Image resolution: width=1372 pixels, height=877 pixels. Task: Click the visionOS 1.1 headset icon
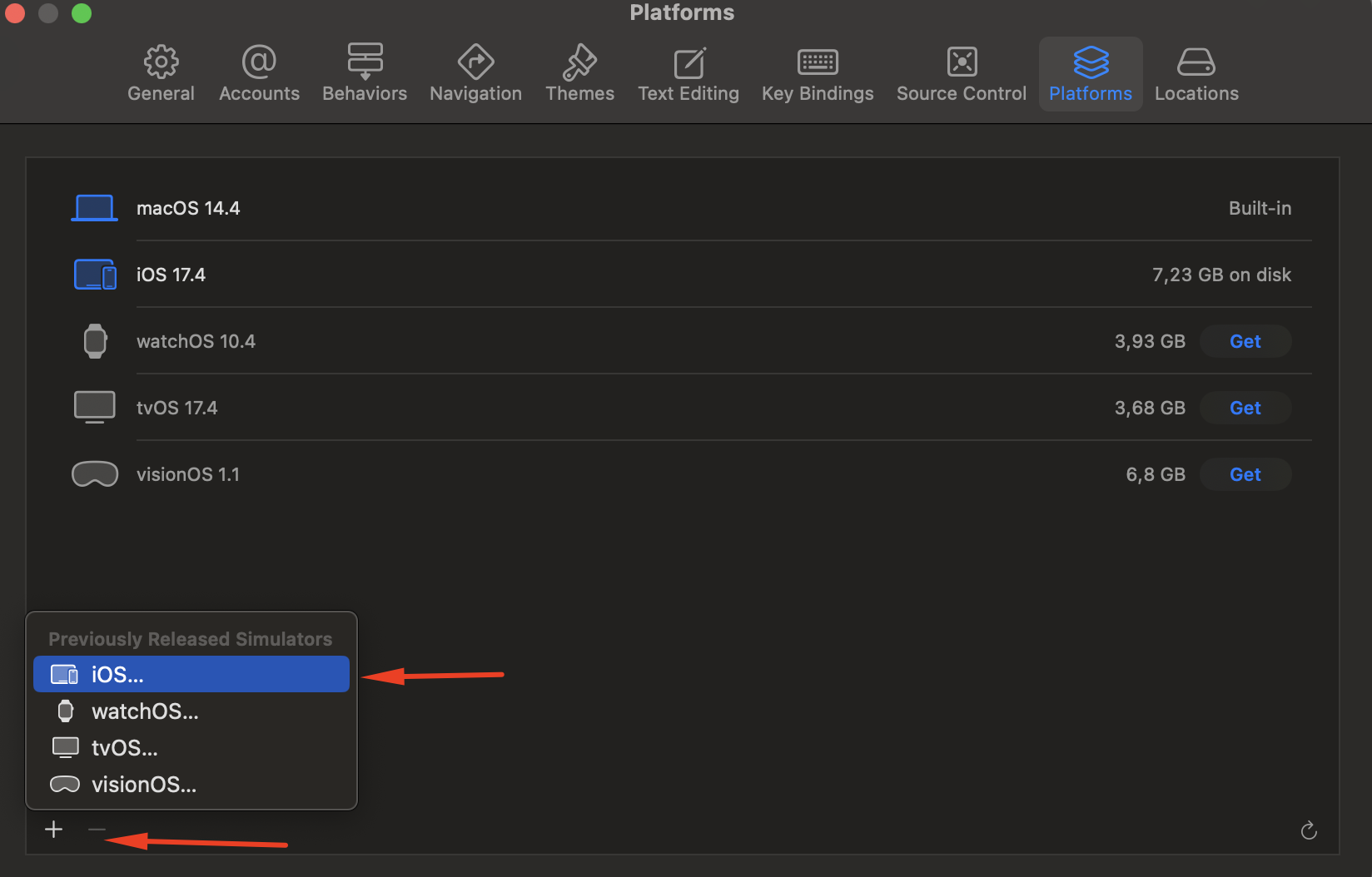[x=95, y=474]
